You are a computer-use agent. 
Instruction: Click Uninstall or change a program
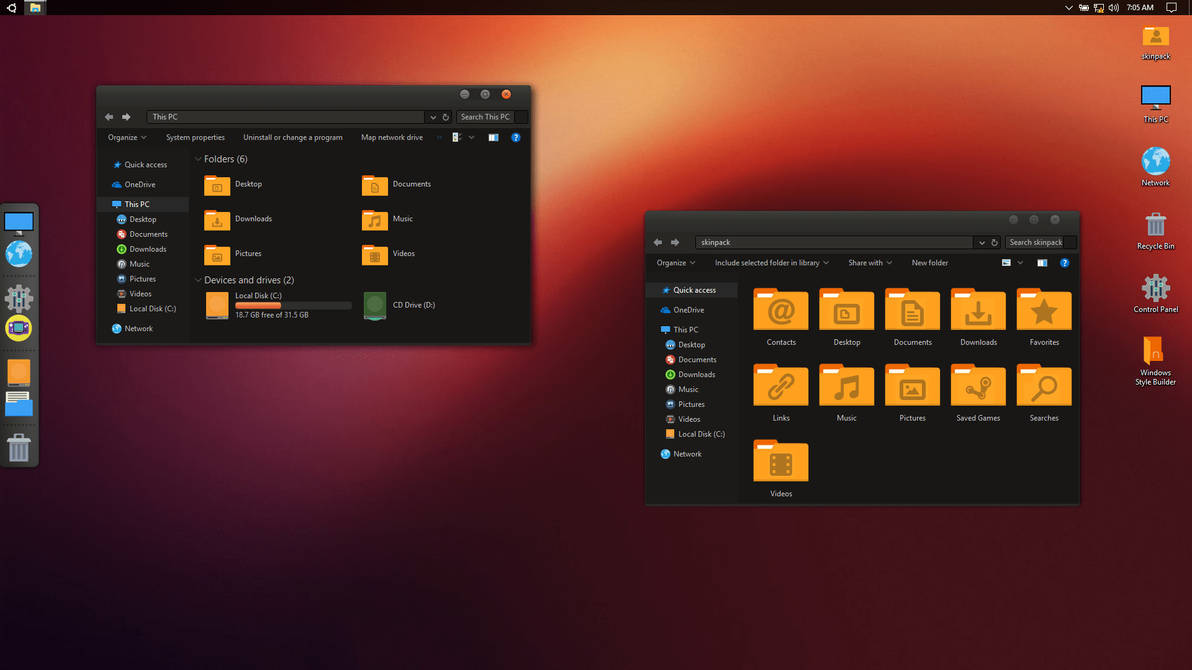pos(292,138)
